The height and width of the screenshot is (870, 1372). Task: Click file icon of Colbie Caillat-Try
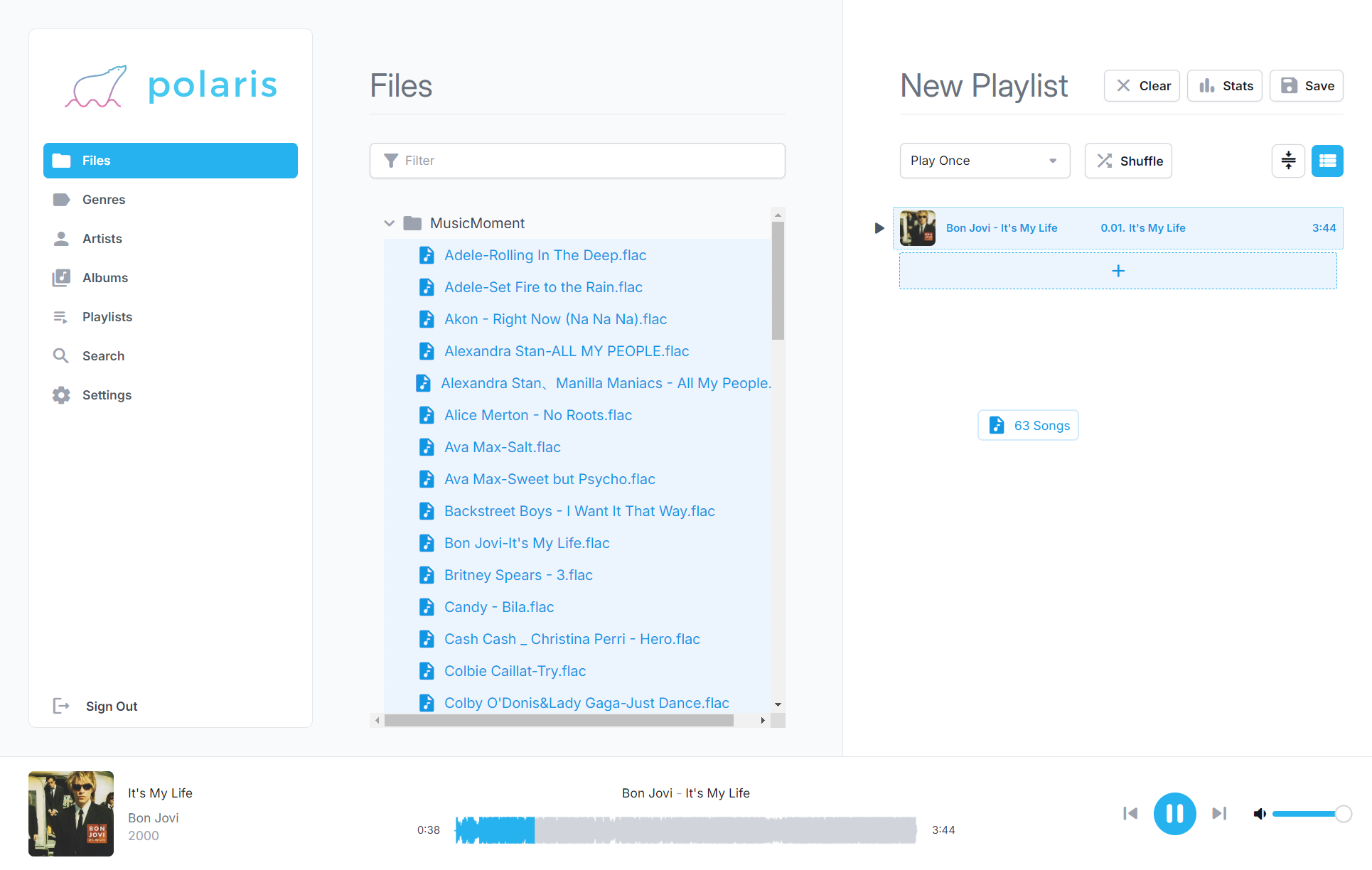(x=427, y=671)
